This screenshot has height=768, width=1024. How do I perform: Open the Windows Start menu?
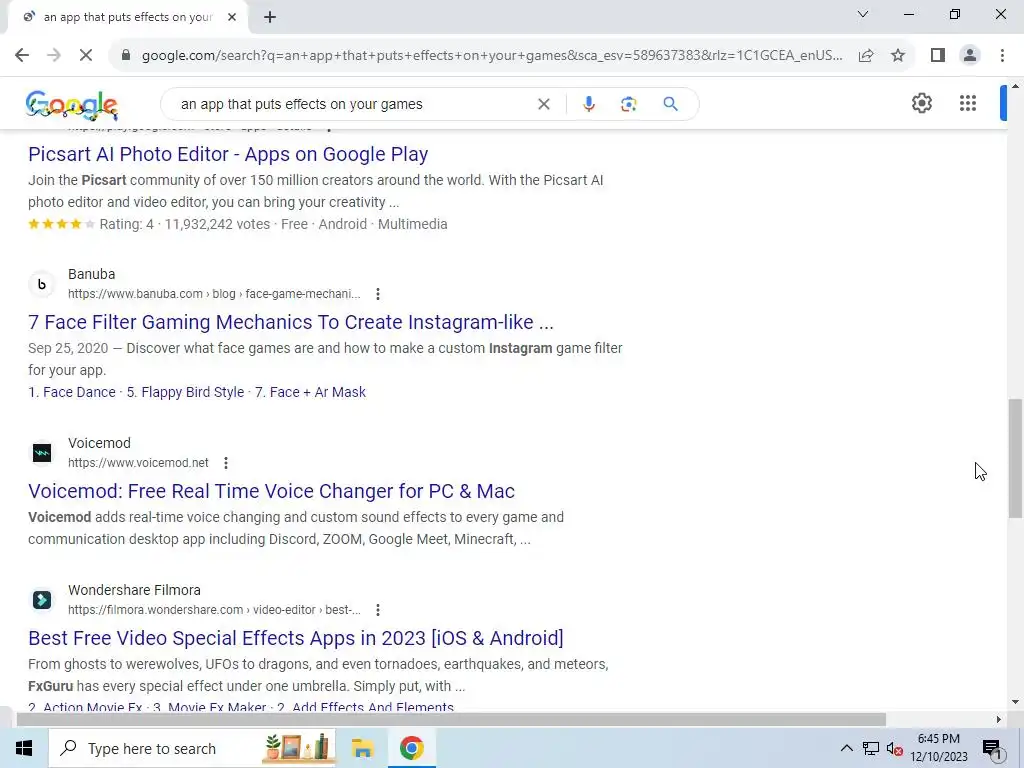pos(24,748)
